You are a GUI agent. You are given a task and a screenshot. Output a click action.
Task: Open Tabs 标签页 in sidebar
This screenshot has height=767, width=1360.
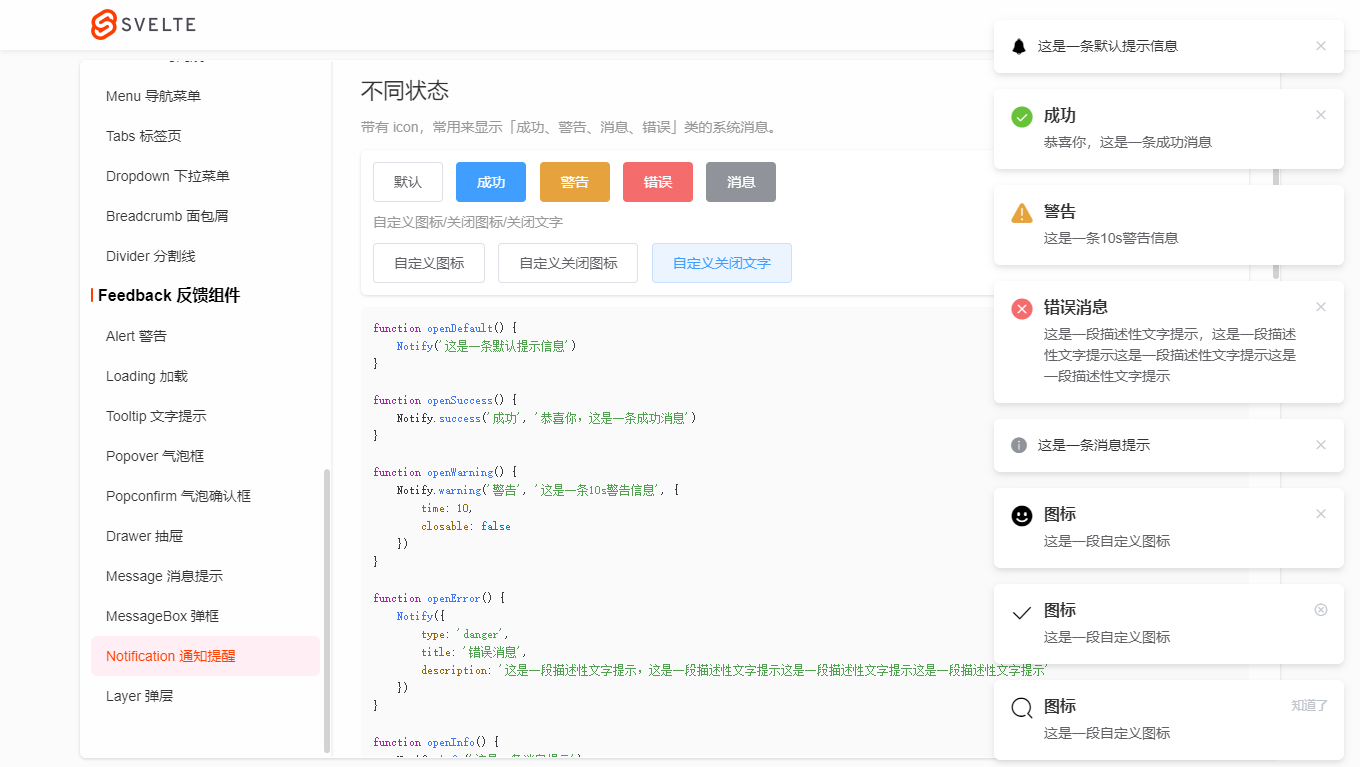[x=144, y=136]
